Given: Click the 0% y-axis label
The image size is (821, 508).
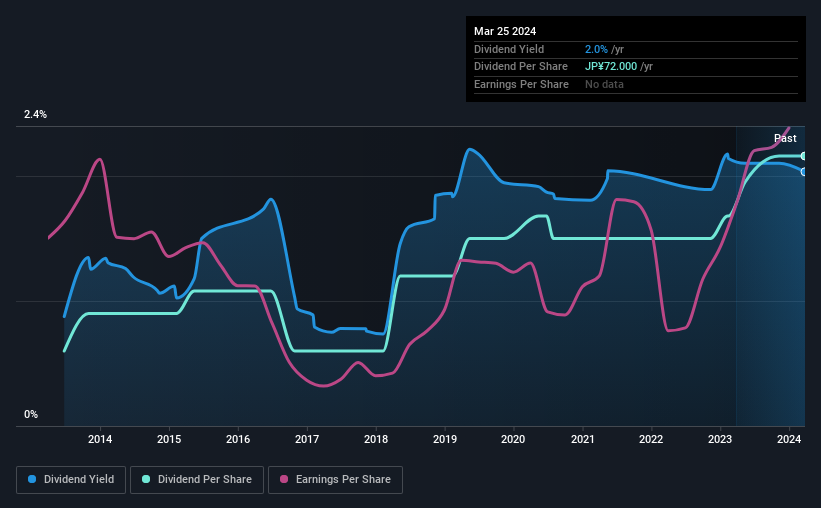Looking at the screenshot, I should click(x=31, y=414).
